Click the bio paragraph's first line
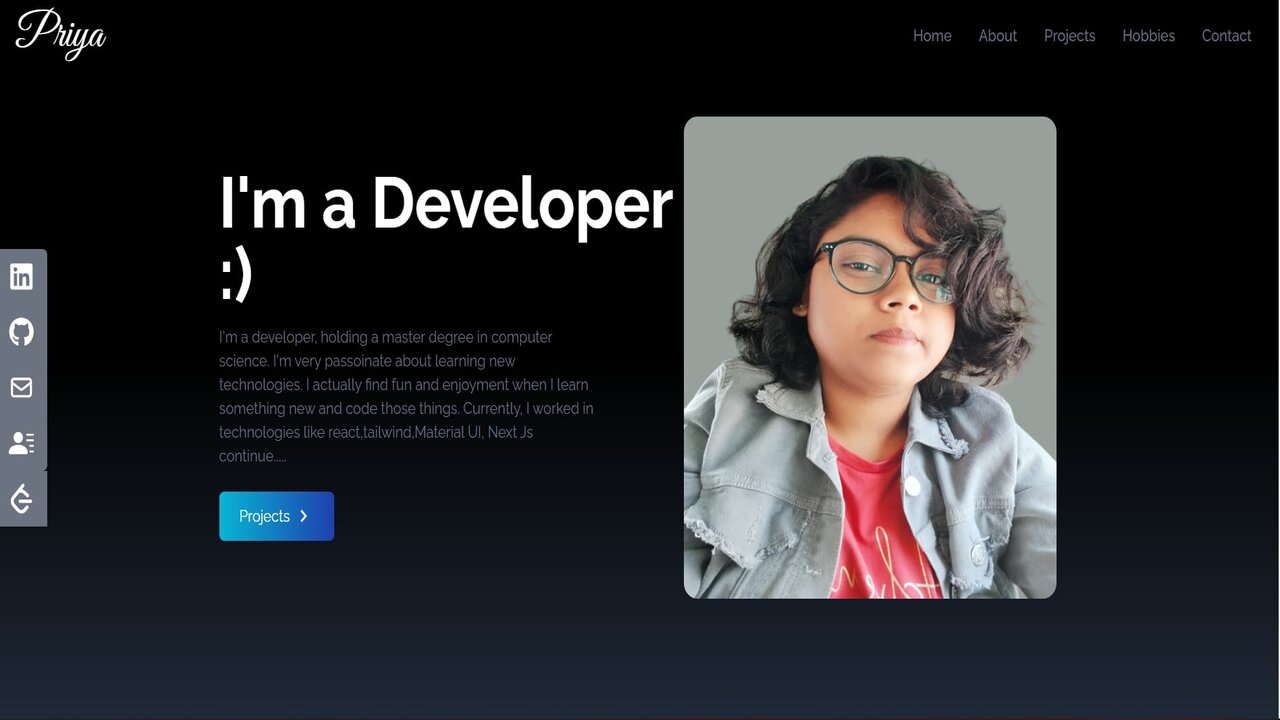Viewport: 1280px width, 720px height. (x=385, y=338)
